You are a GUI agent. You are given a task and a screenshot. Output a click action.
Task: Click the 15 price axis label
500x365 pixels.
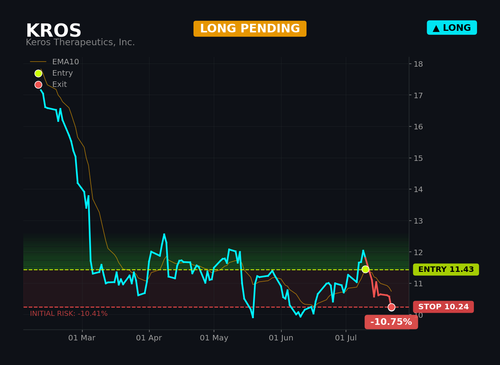[418, 158]
